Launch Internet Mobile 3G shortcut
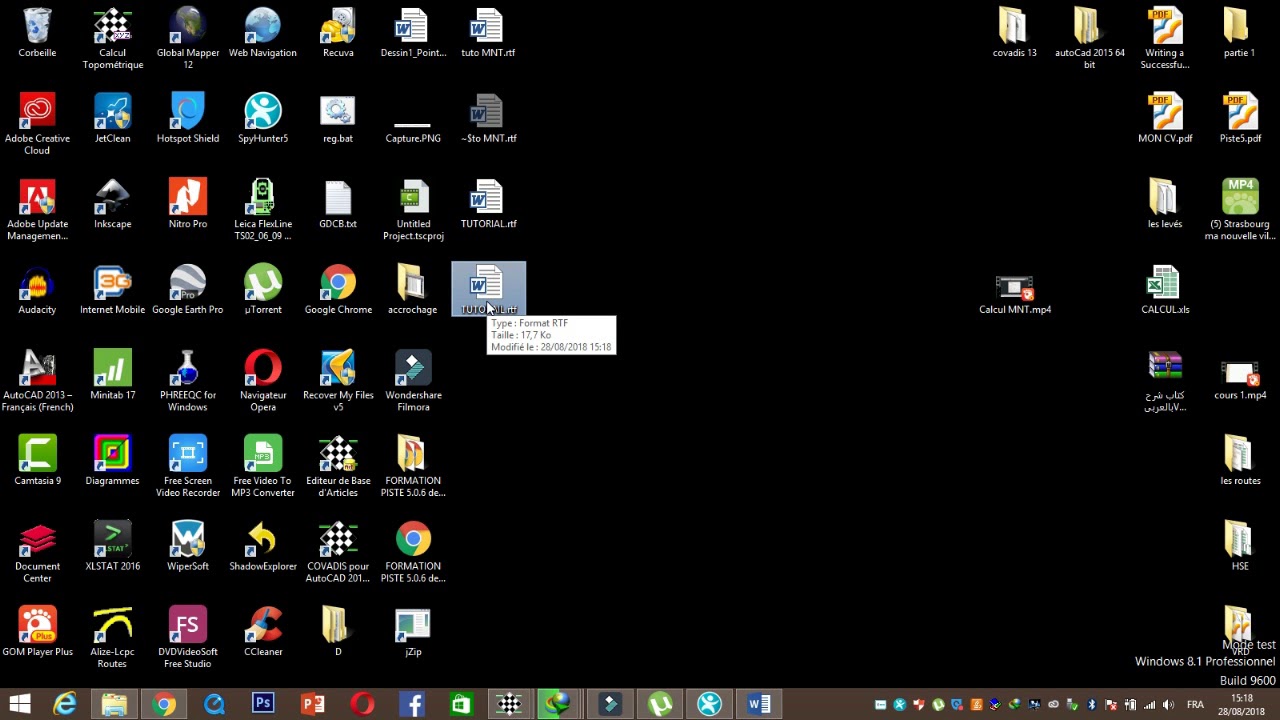The image size is (1280, 720). pyautogui.click(x=112, y=289)
